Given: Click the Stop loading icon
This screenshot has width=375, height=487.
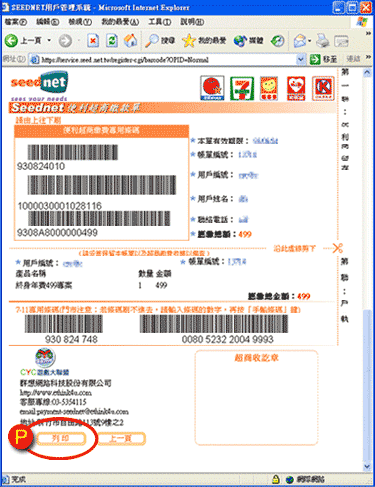Looking at the screenshot, I should pos(93,41).
